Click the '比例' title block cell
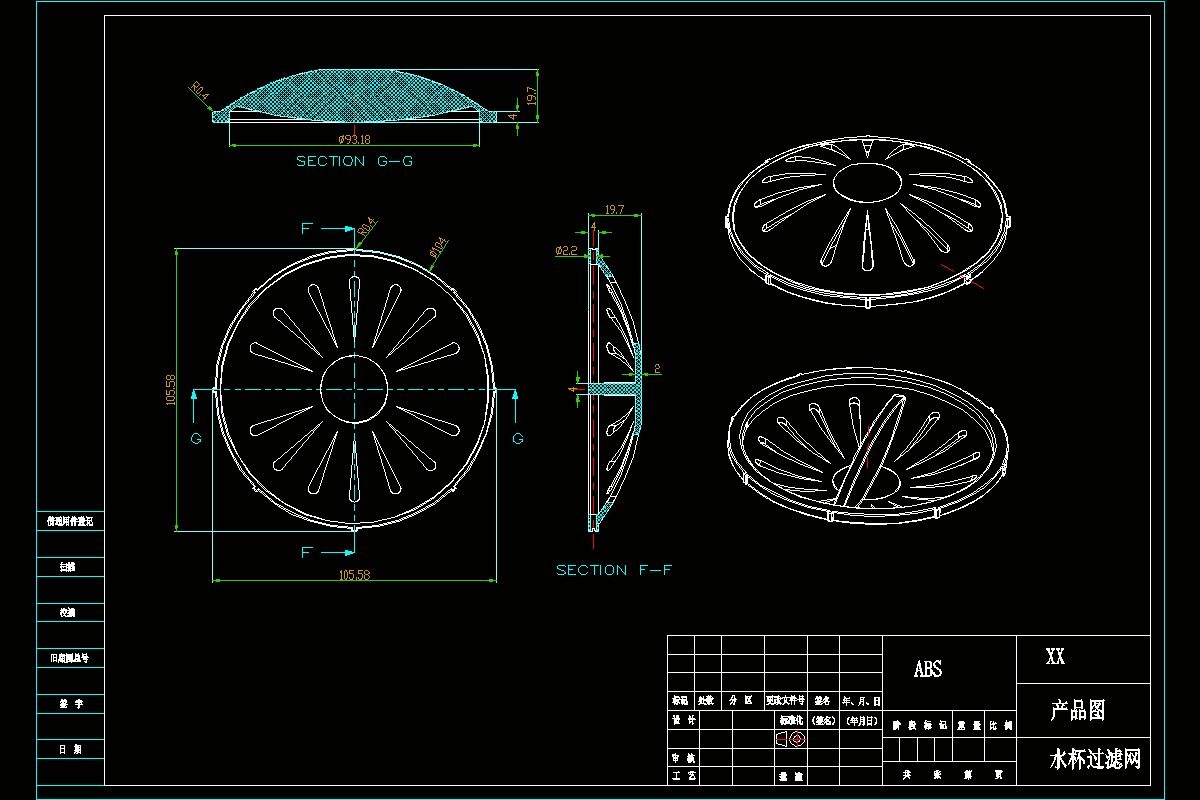The height and width of the screenshot is (800, 1200). [x=1001, y=726]
